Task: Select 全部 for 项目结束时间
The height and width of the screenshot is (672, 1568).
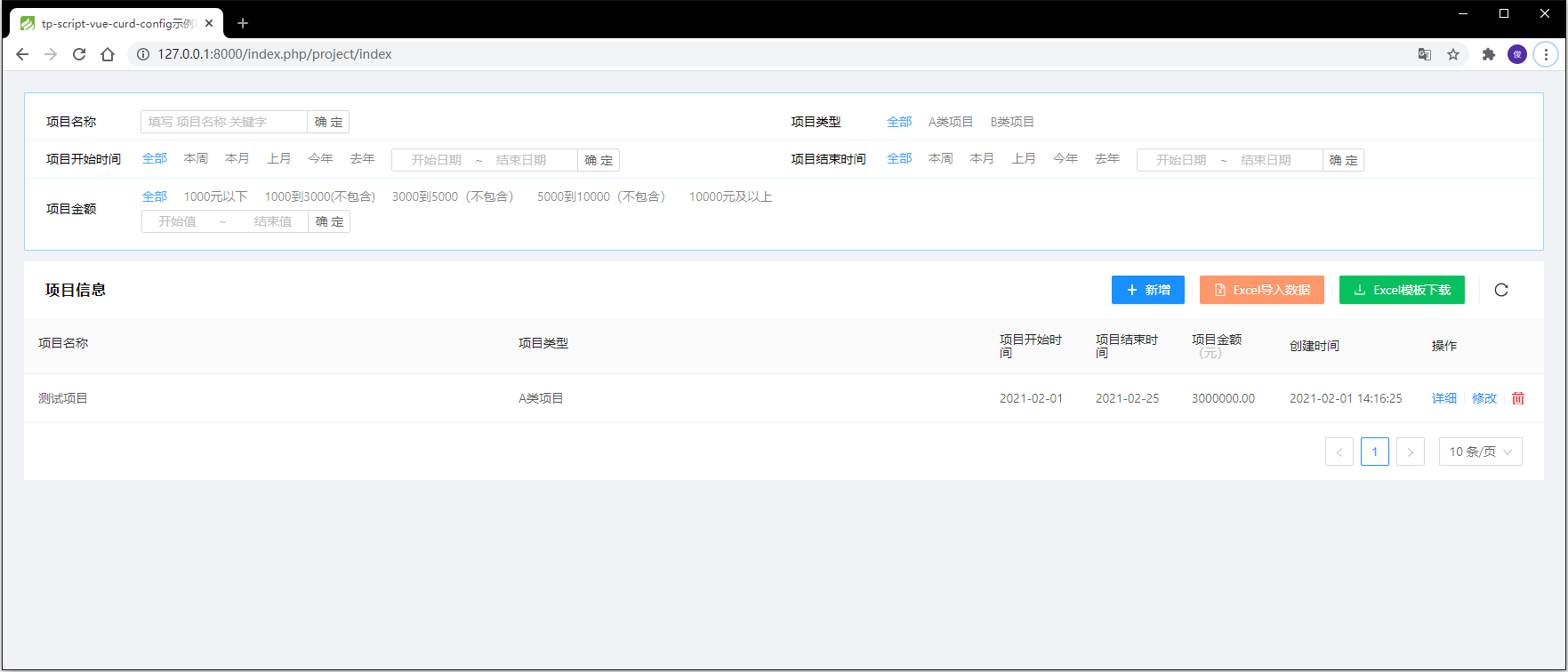Action: coord(899,158)
